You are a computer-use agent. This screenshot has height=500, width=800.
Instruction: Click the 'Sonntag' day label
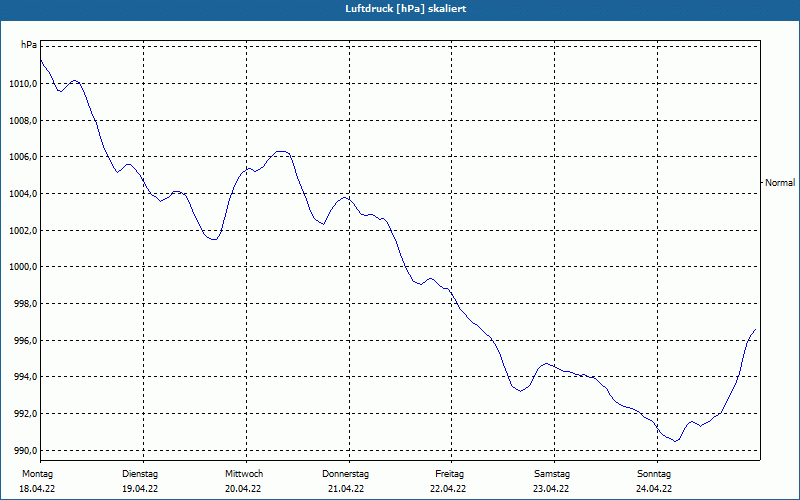click(x=654, y=474)
